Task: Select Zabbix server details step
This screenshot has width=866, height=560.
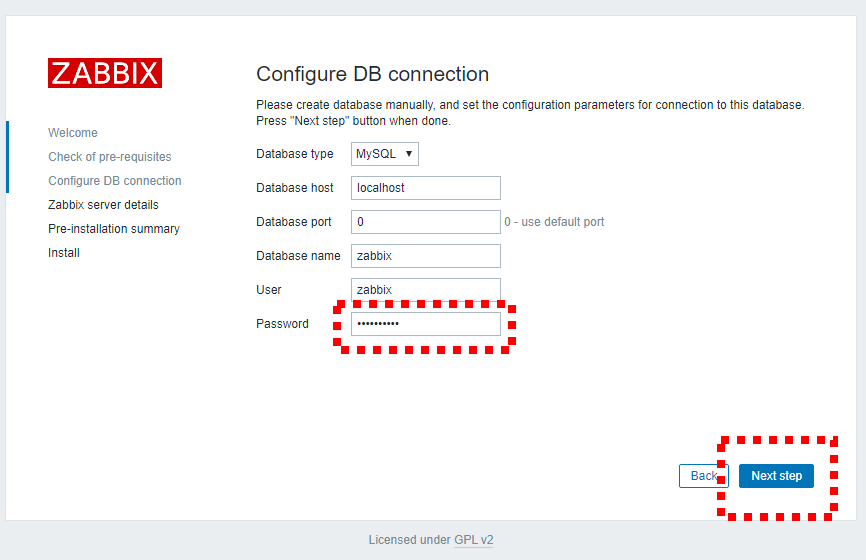Action: click(103, 205)
